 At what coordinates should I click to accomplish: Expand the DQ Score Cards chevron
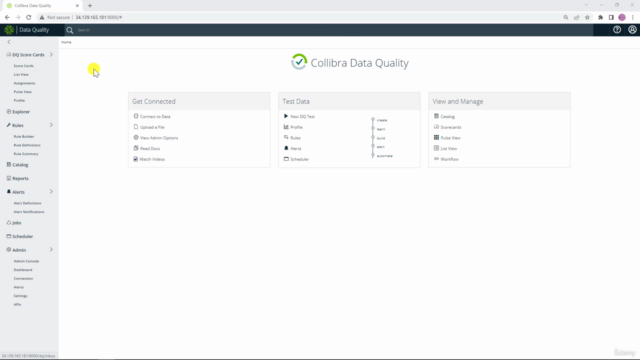pyautogui.click(x=51, y=54)
